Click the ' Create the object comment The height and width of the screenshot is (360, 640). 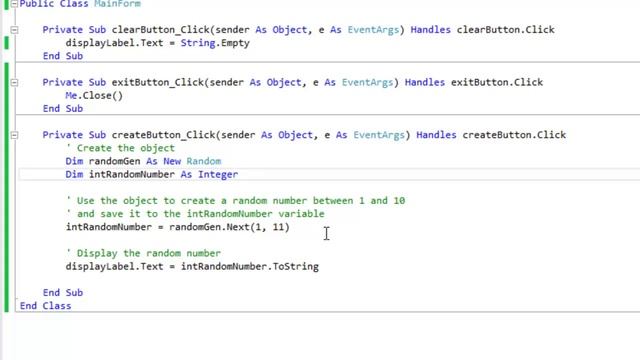(120, 148)
